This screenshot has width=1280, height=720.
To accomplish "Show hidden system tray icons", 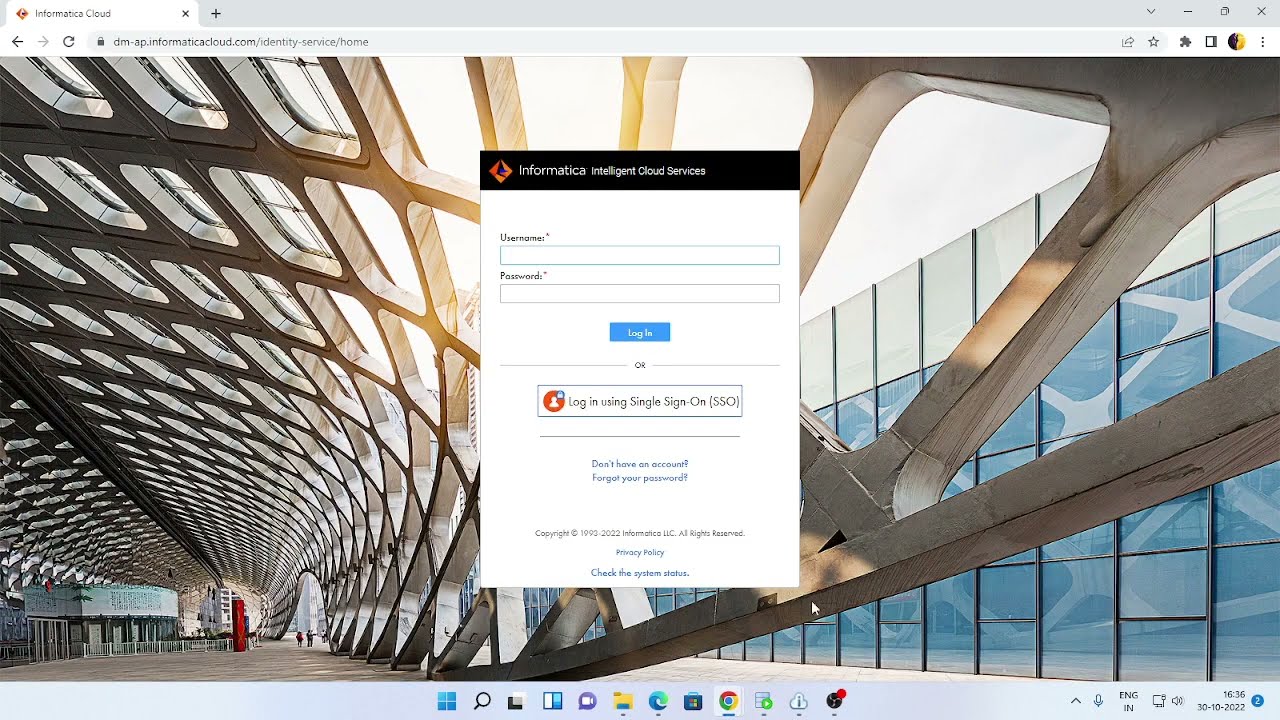I will (x=1076, y=701).
